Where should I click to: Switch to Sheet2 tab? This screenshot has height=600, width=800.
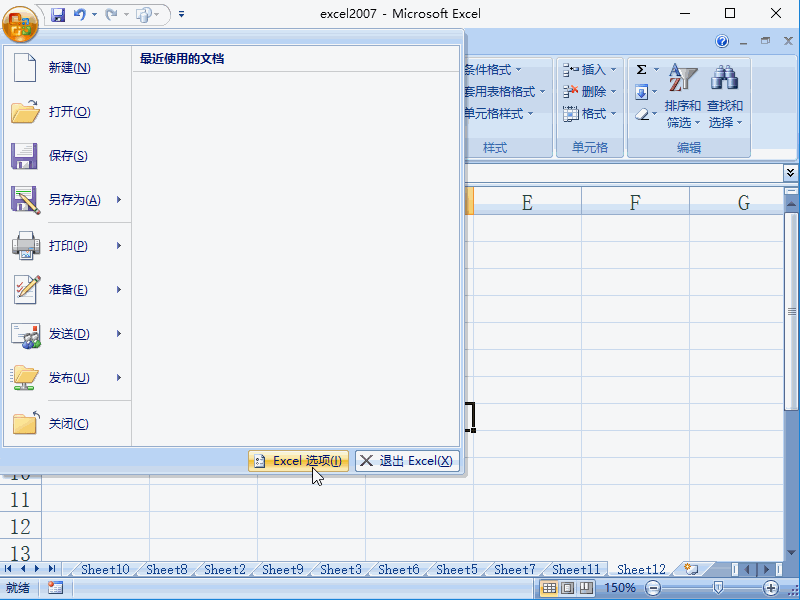click(x=224, y=569)
